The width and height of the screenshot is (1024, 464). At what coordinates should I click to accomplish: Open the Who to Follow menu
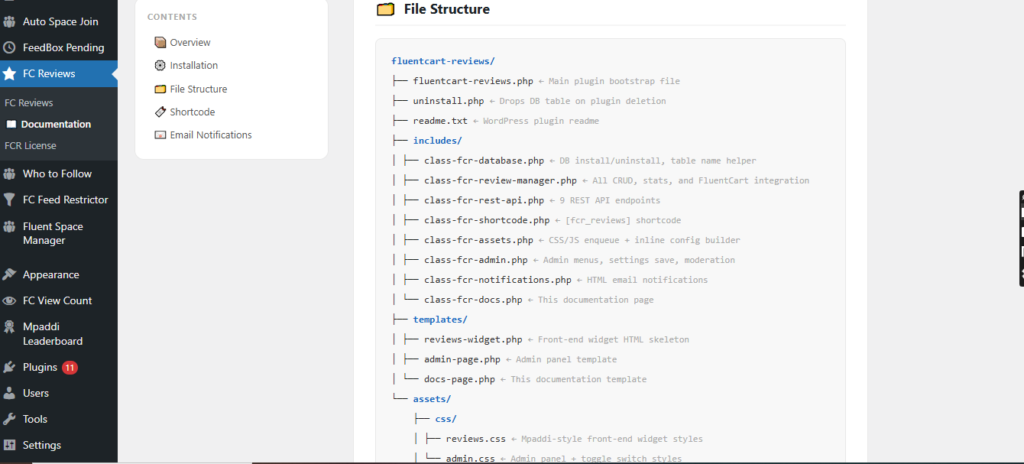[x=59, y=174]
